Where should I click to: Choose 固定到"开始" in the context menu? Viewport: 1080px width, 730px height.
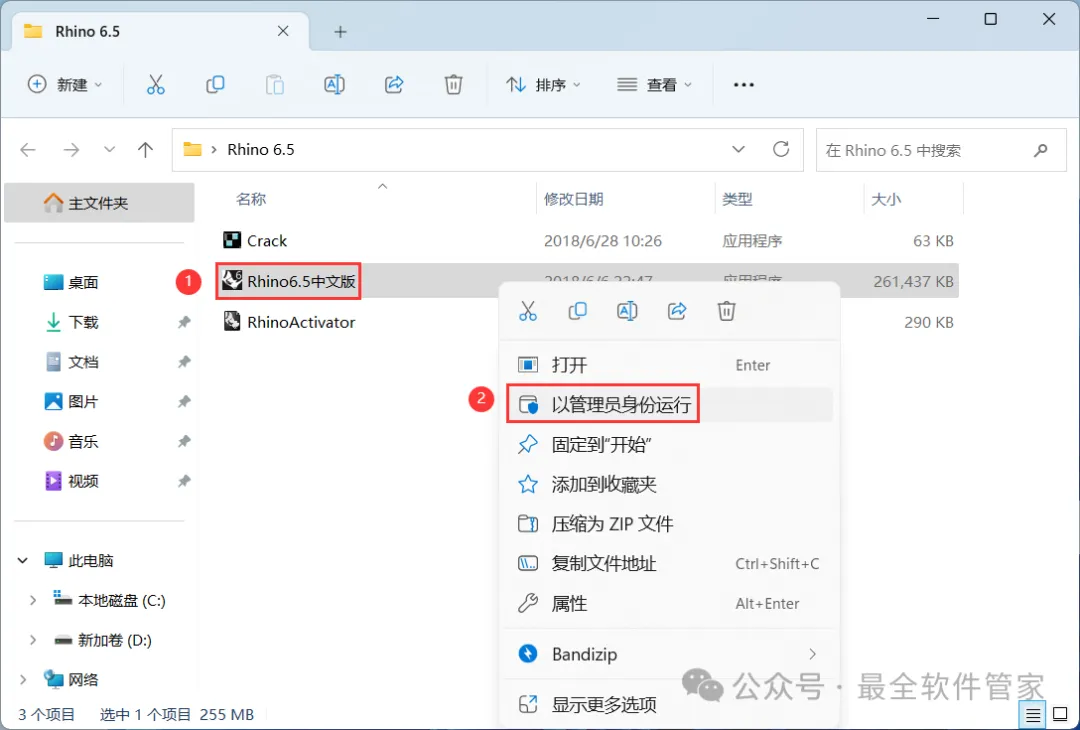pyautogui.click(x=669, y=444)
